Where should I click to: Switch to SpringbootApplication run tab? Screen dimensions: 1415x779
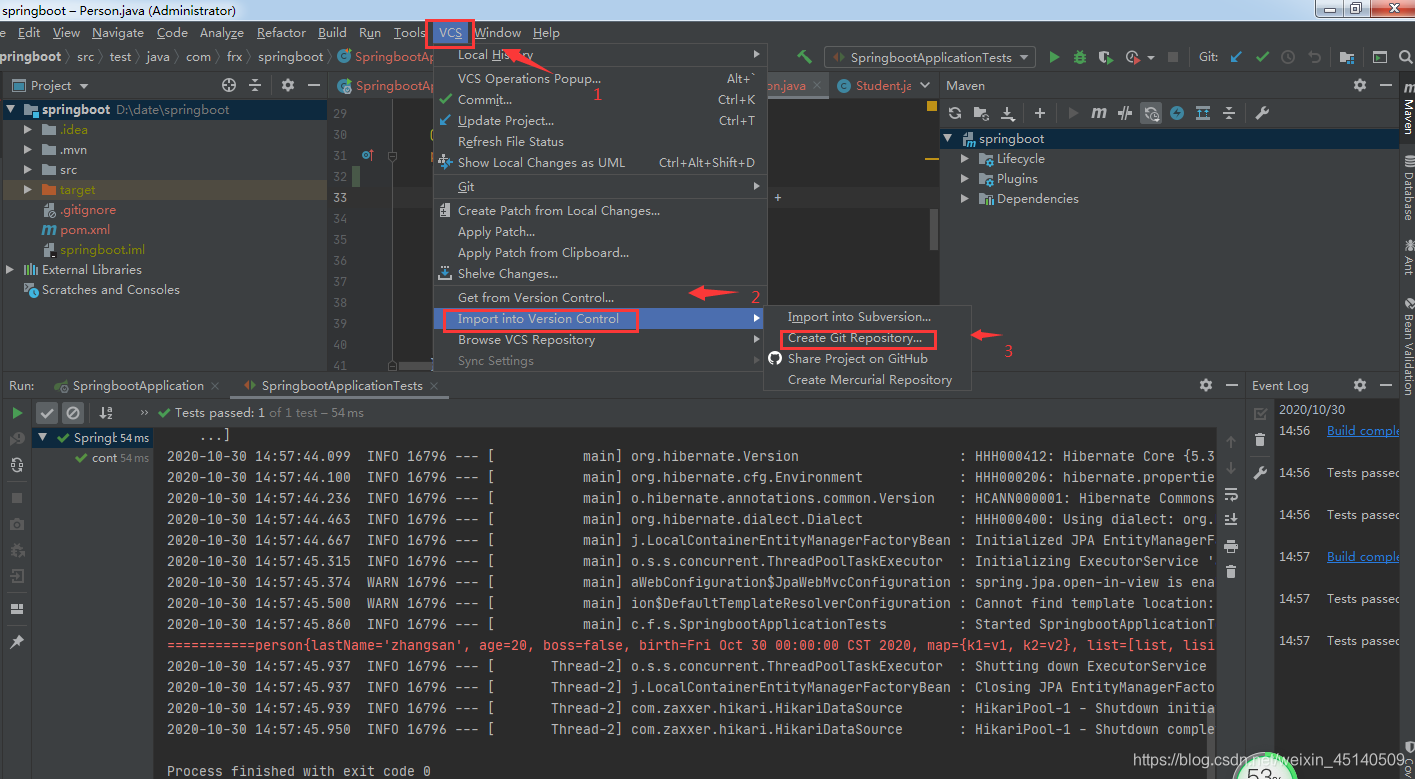pyautogui.click(x=138, y=386)
